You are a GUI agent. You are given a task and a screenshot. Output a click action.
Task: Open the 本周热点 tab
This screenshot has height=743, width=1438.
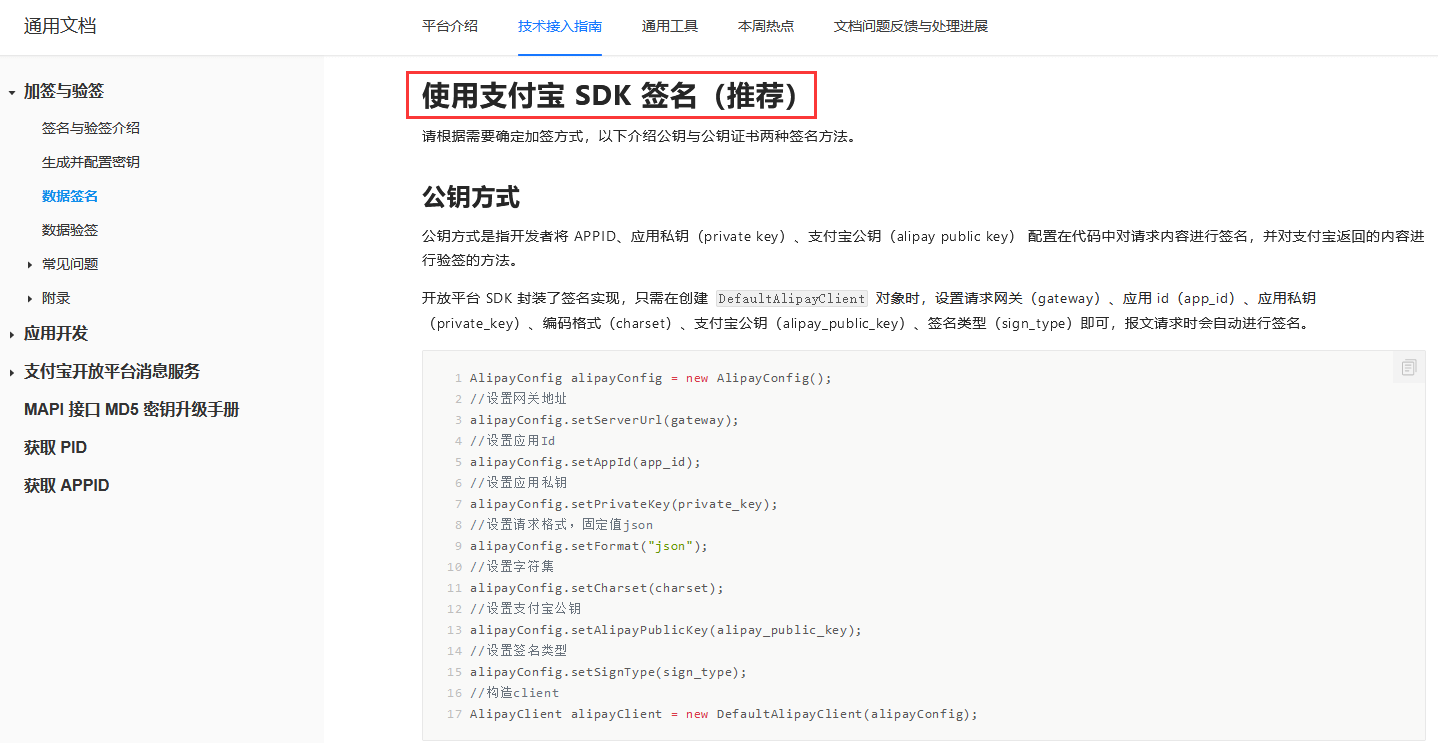point(766,26)
